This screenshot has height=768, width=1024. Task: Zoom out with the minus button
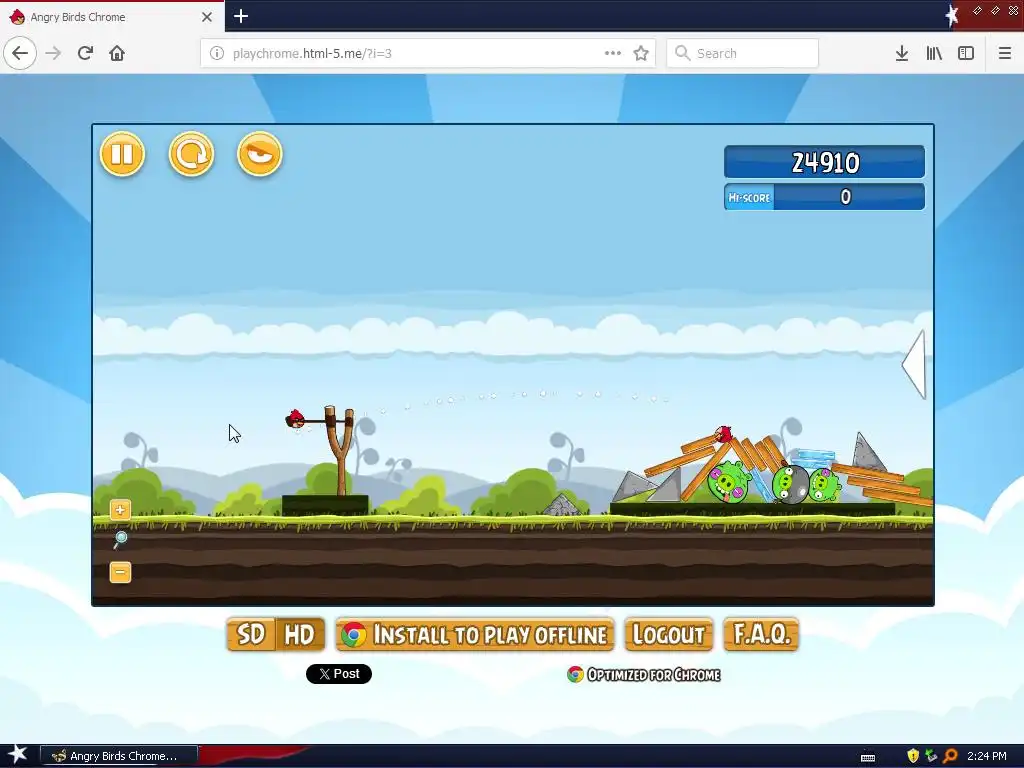[x=120, y=572]
